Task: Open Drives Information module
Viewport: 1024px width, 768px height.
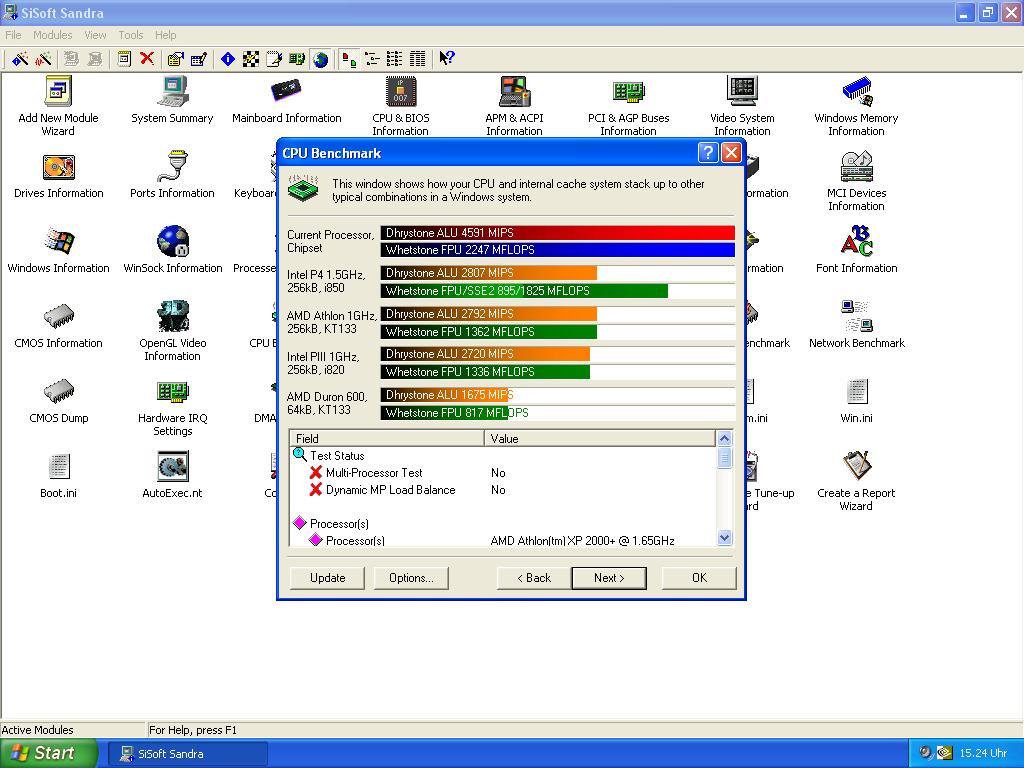Action: [58, 168]
